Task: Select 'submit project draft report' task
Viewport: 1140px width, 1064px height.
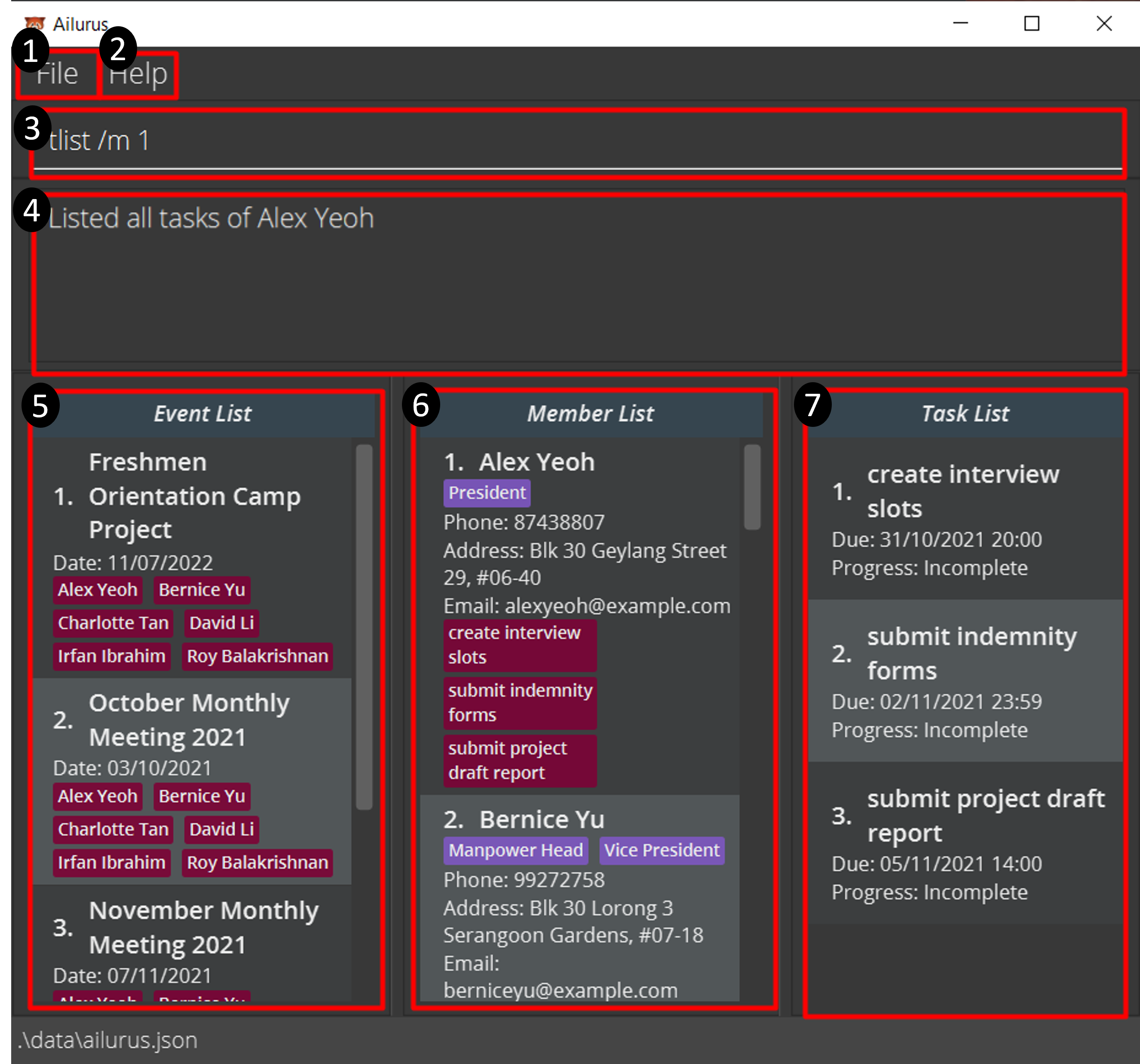Action: (x=985, y=816)
